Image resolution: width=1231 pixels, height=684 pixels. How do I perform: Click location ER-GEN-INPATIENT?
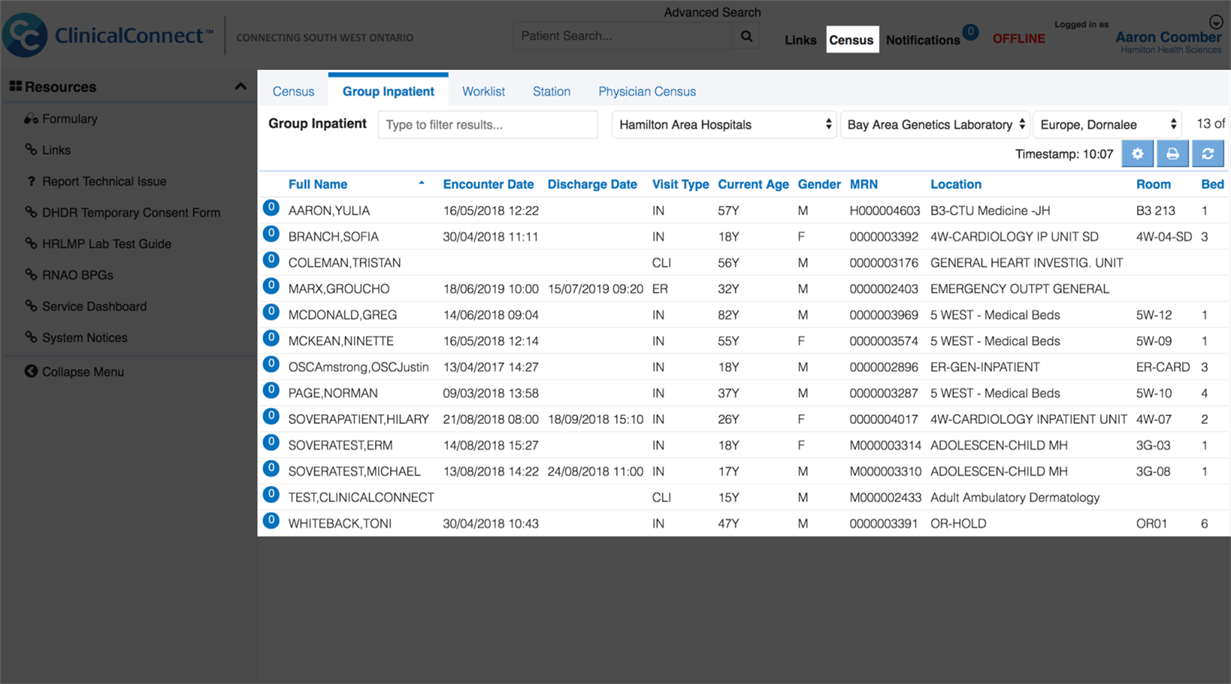pos(985,367)
